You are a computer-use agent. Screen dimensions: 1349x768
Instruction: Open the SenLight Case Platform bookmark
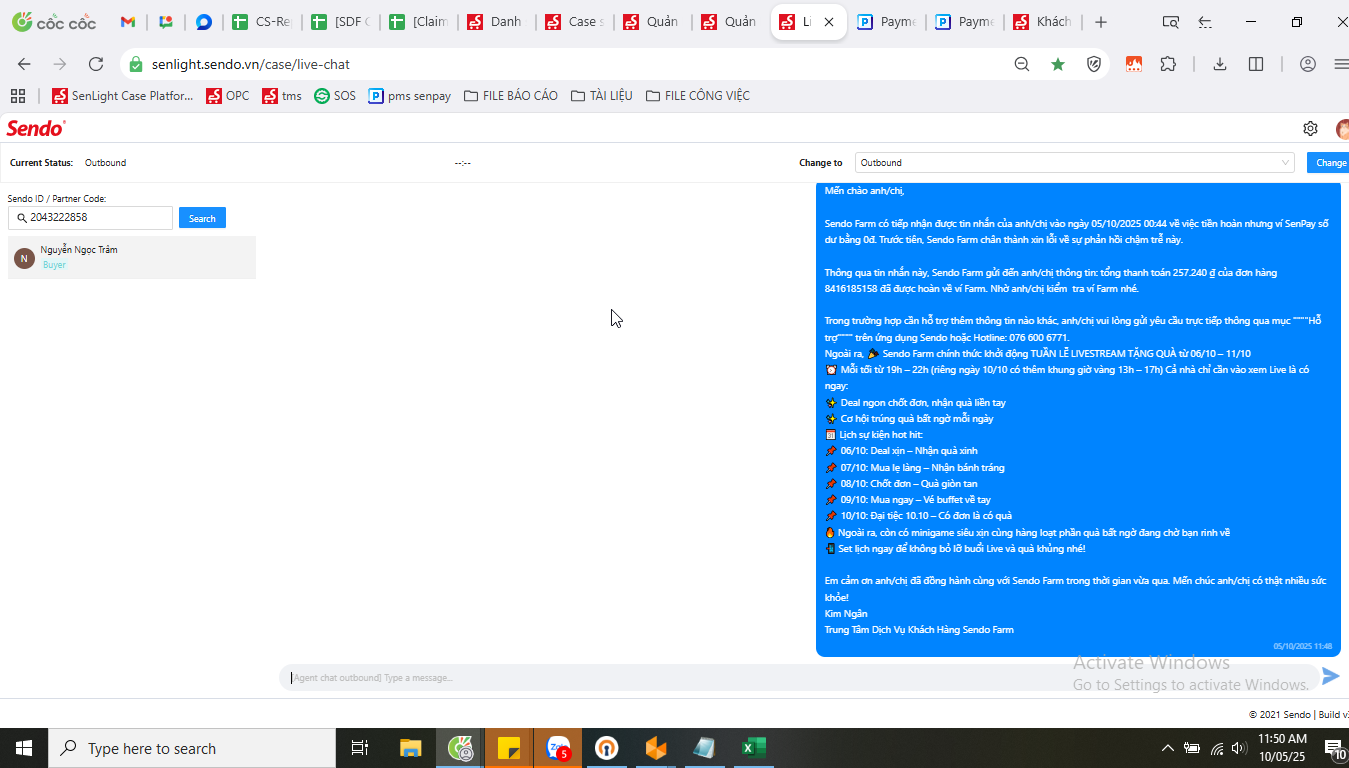click(x=122, y=96)
